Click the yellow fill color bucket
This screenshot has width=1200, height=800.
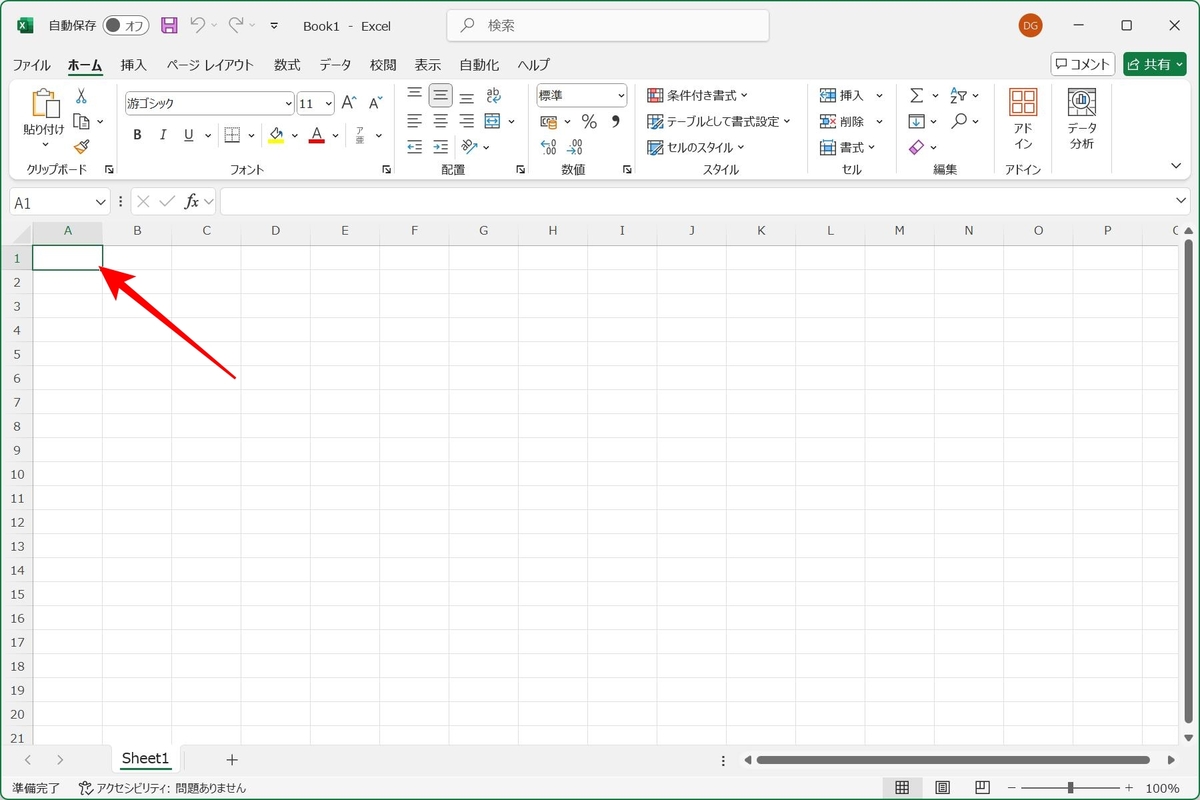coord(276,135)
